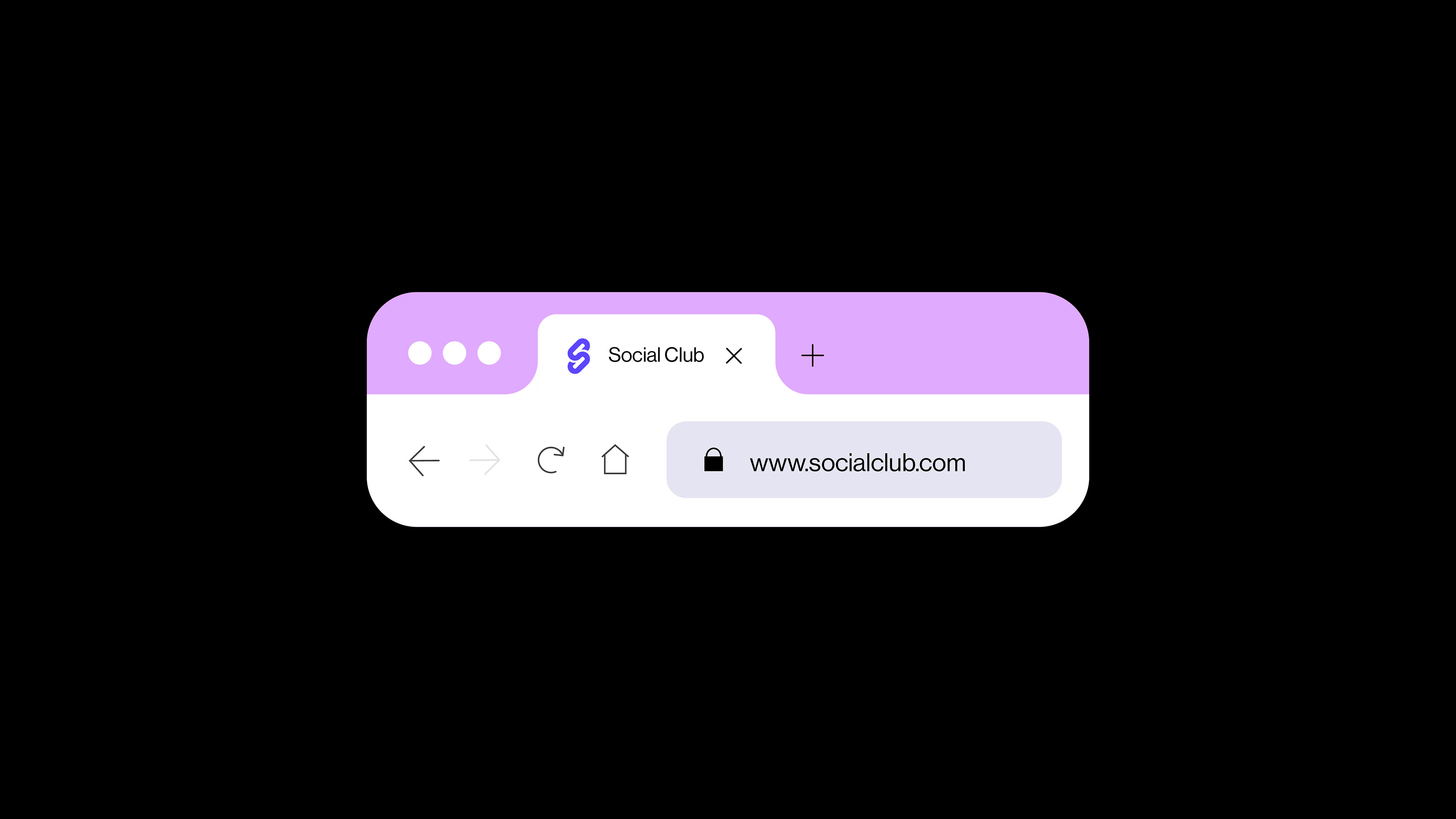
Task: Reload the page with the refresh icon
Action: click(551, 460)
